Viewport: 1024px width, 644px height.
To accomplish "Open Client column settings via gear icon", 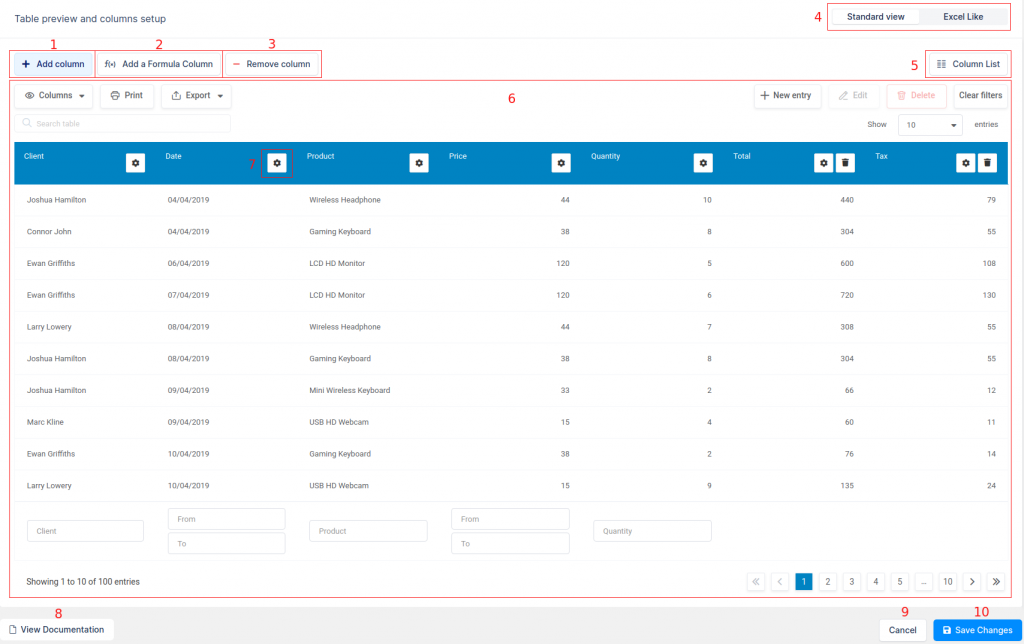I will [135, 162].
